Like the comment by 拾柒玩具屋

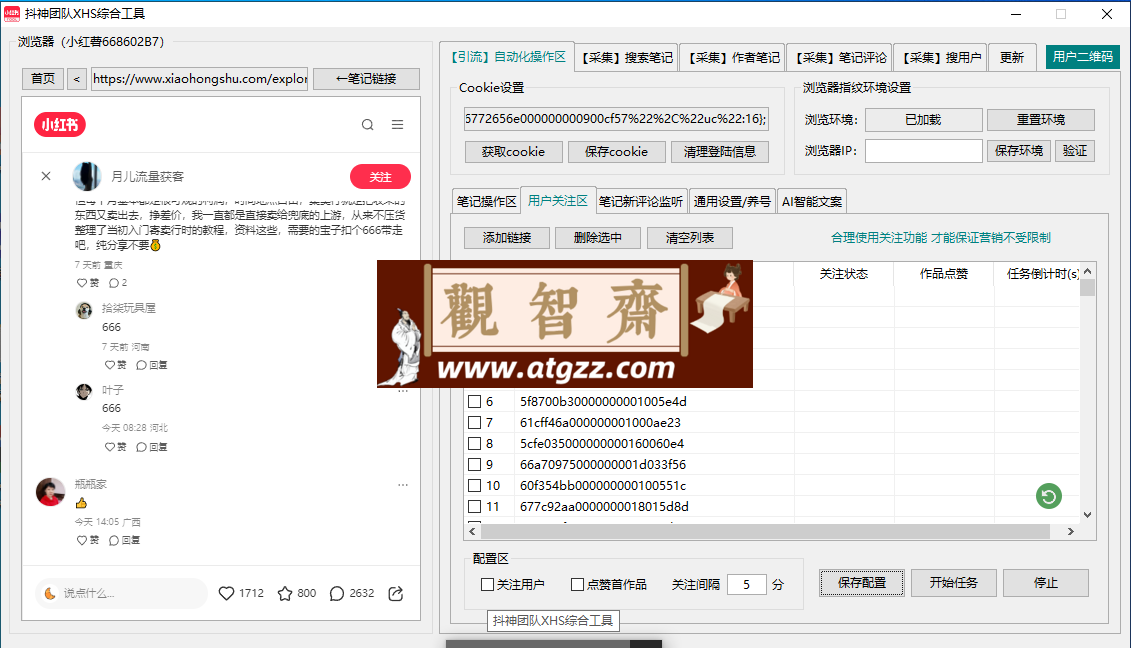point(115,365)
